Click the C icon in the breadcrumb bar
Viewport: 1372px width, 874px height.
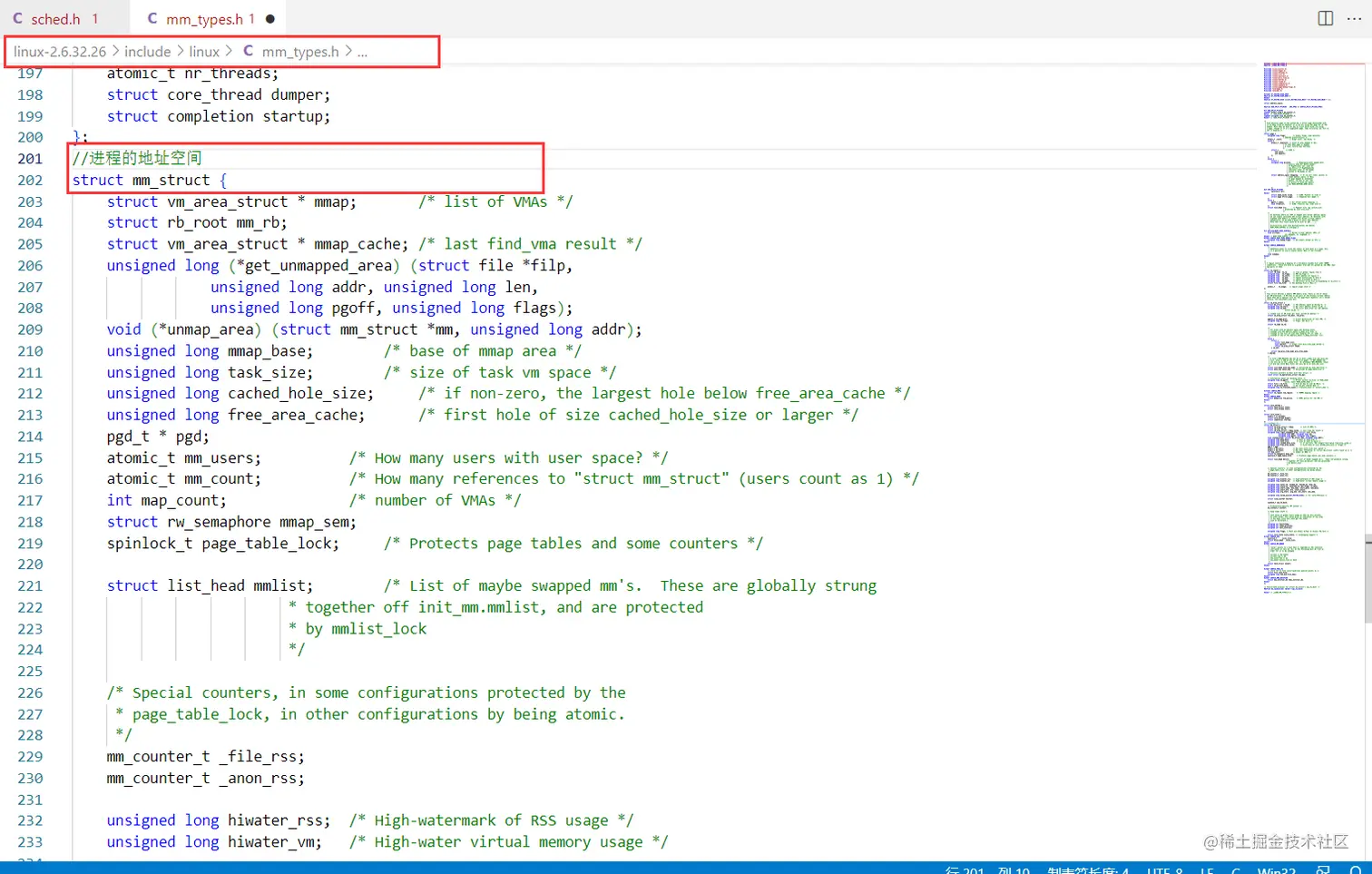coord(249,52)
